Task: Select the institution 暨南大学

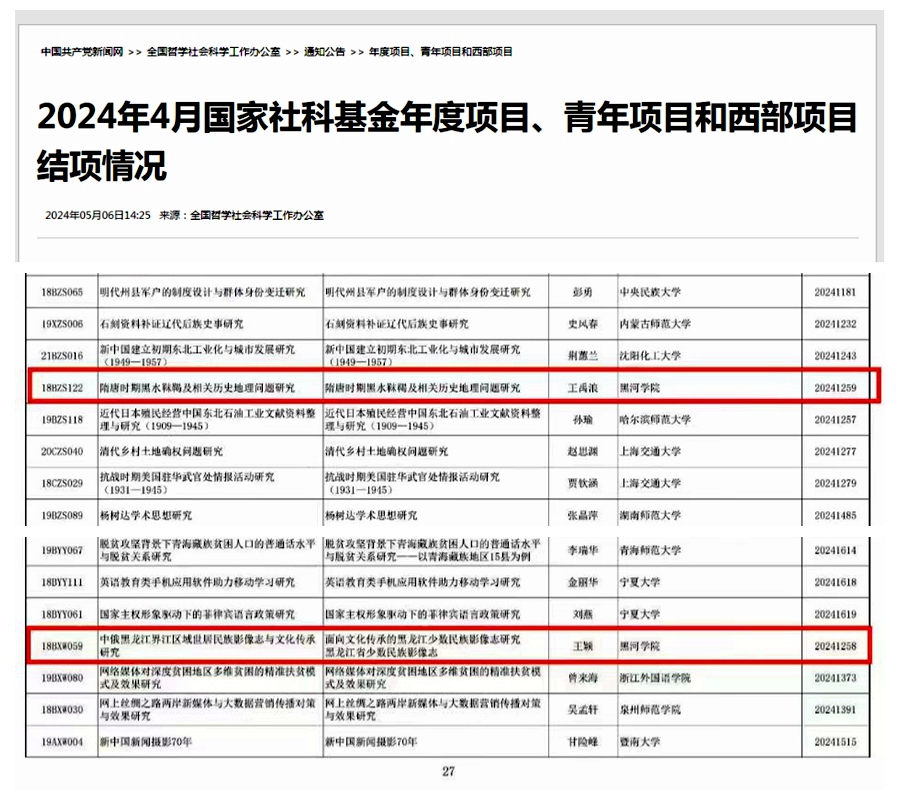Action: coord(639,742)
